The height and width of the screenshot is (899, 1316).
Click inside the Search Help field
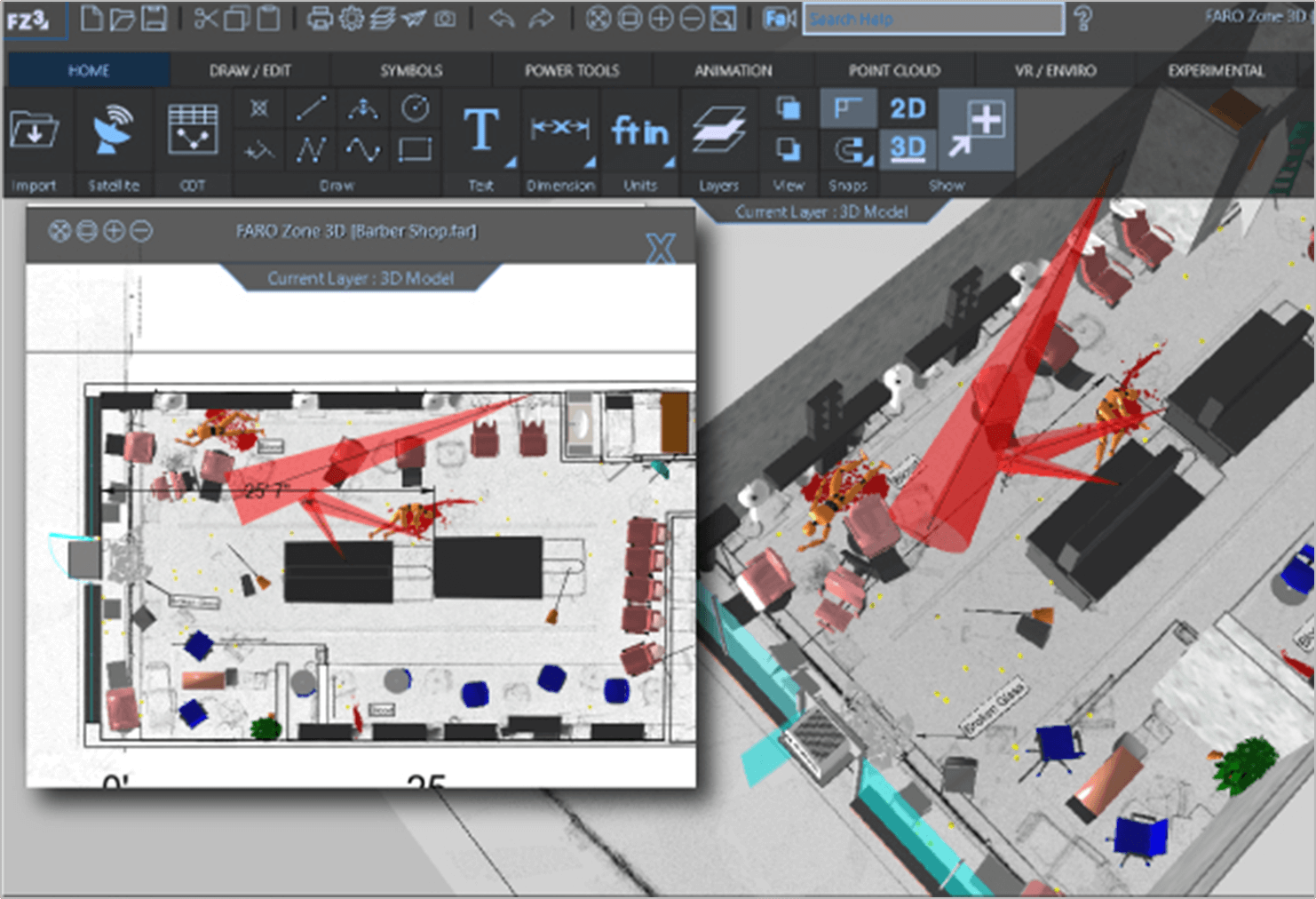(933, 19)
